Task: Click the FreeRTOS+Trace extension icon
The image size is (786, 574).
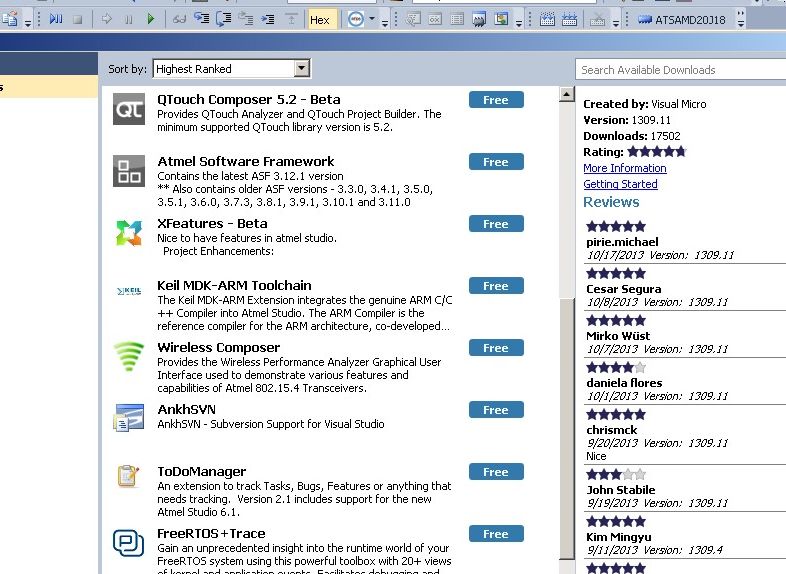Action: pos(128,542)
